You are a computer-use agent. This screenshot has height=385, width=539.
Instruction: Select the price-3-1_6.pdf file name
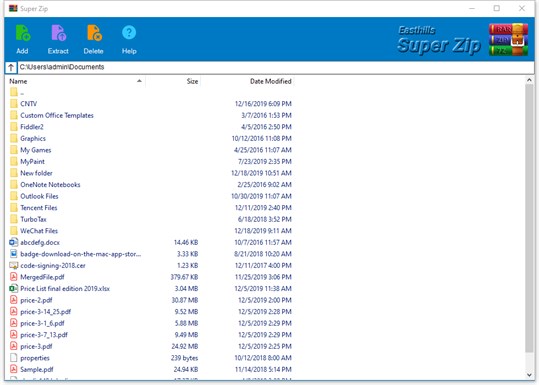pos(42,323)
